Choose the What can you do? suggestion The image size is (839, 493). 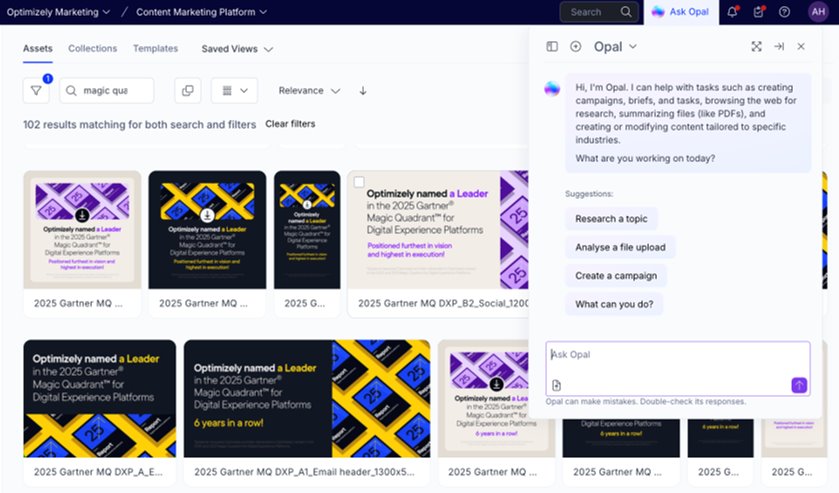click(x=614, y=304)
